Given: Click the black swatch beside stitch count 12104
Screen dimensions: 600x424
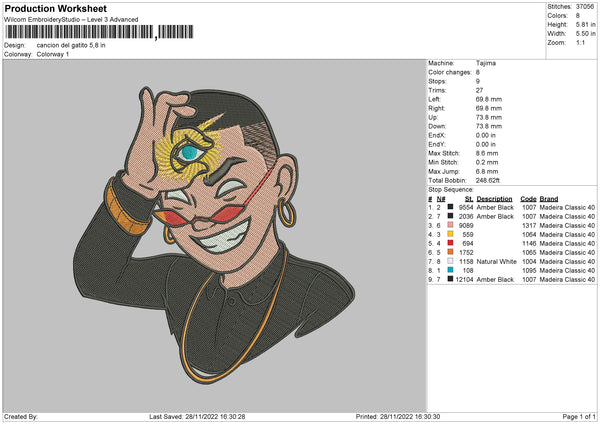Looking at the screenshot, I should (450, 279).
